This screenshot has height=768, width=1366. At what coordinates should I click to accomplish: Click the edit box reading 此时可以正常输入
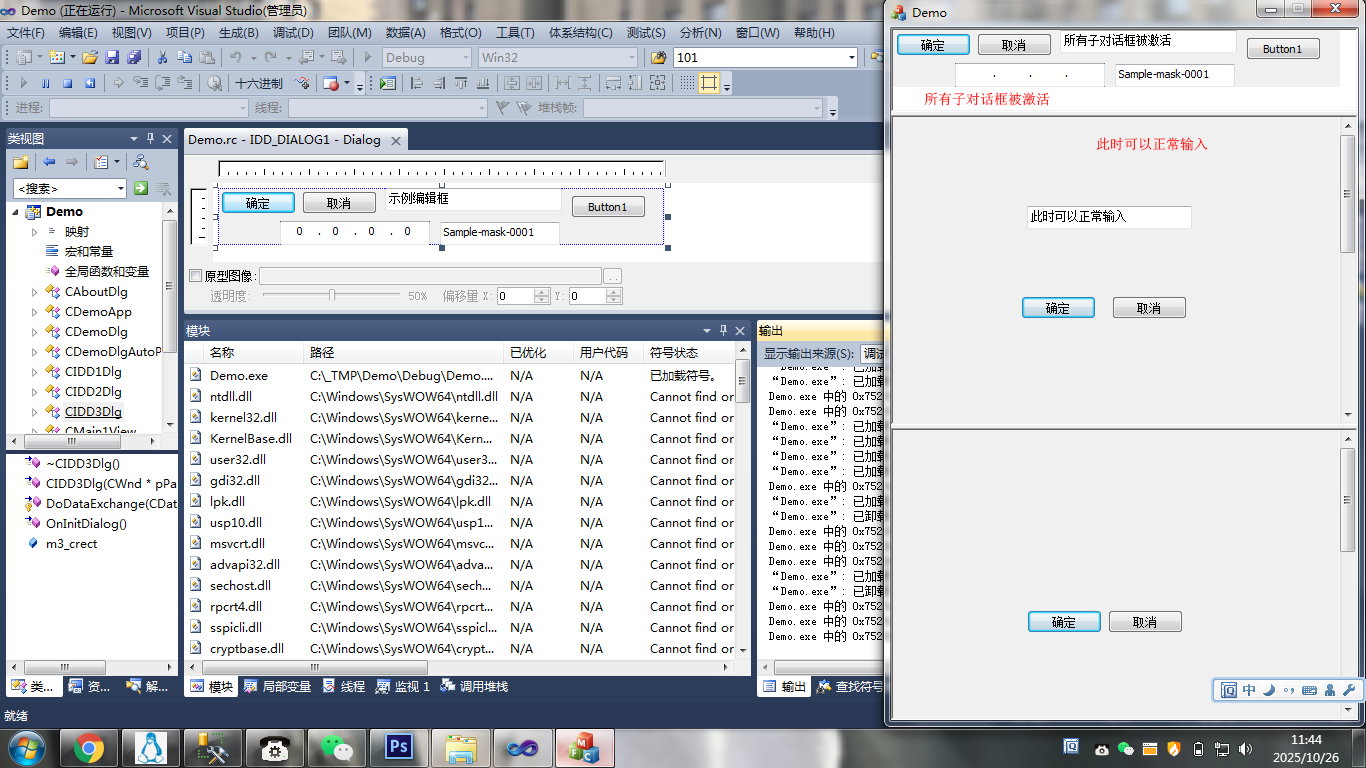(1109, 217)
